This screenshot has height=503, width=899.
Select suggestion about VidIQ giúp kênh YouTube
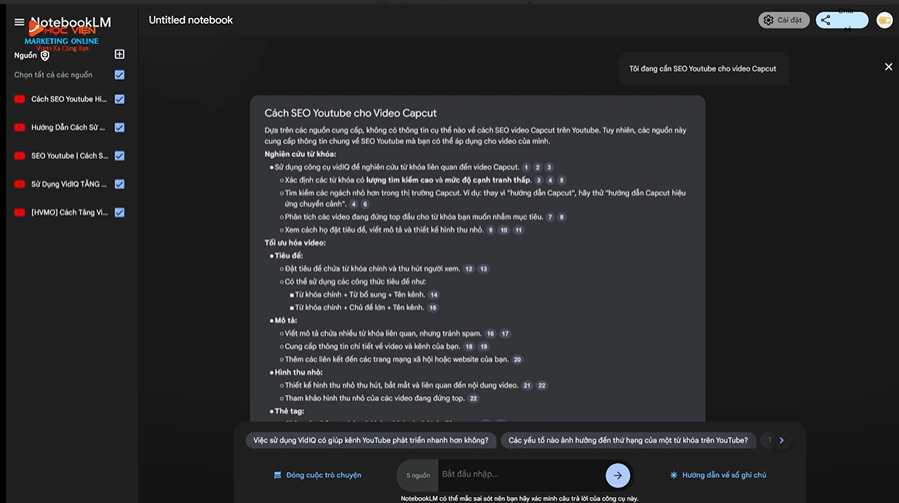pyautogui.click(x=370, y=440)
